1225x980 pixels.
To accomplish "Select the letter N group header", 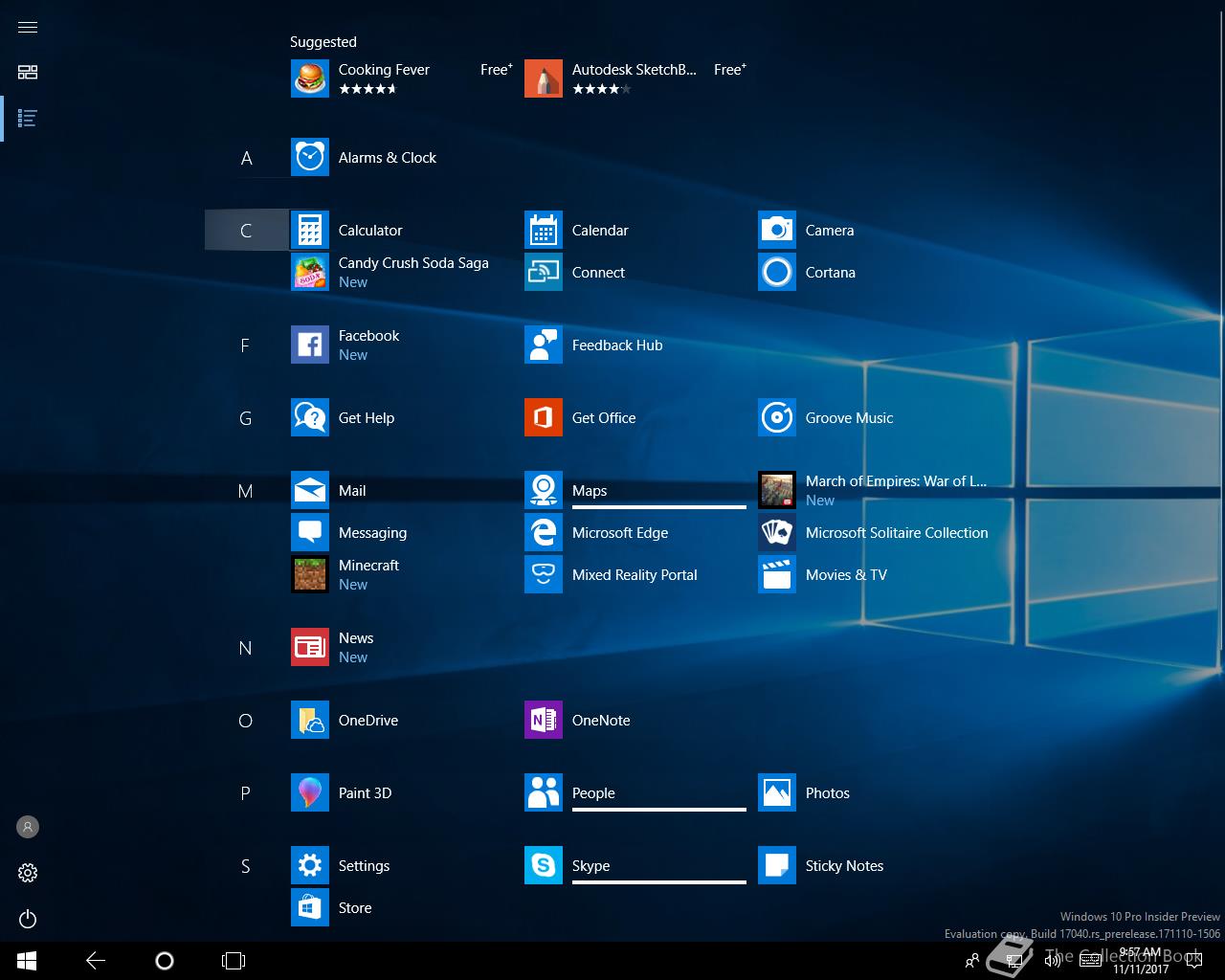I will pos(246,648).
